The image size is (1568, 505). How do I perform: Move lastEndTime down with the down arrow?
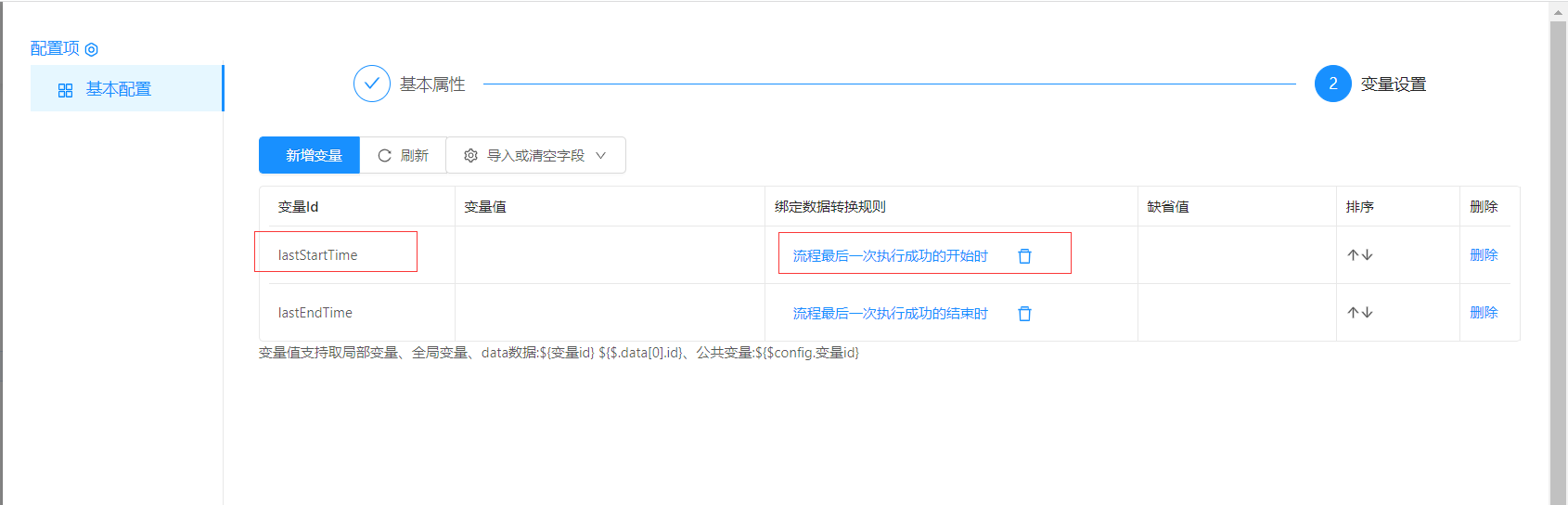point(1368,313)
